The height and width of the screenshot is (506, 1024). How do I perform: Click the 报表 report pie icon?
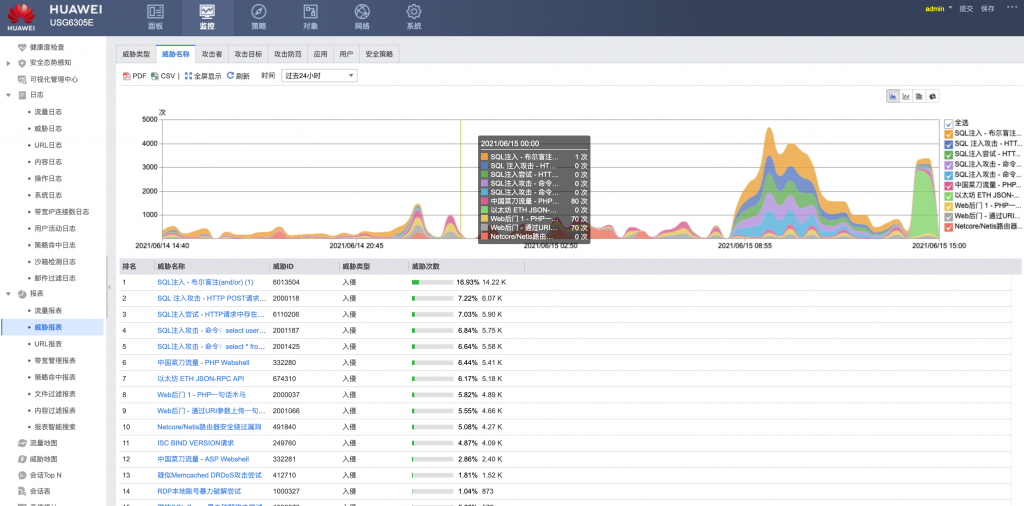pos(22,294)
